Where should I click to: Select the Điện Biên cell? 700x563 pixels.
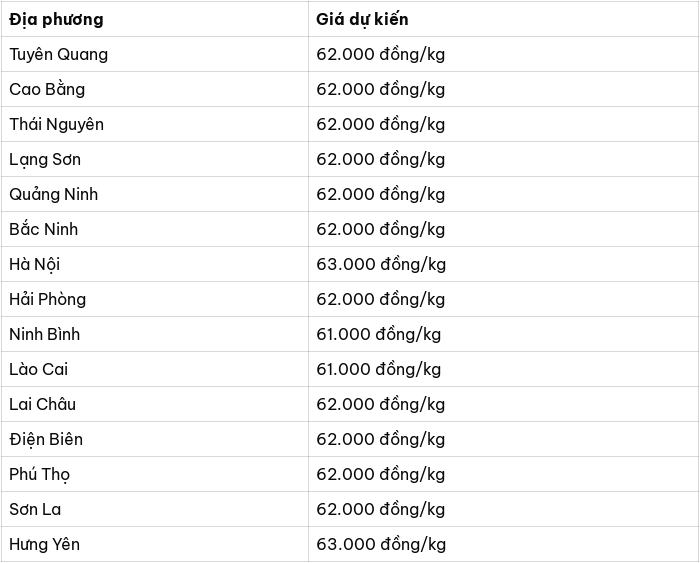tap(46, 439)
